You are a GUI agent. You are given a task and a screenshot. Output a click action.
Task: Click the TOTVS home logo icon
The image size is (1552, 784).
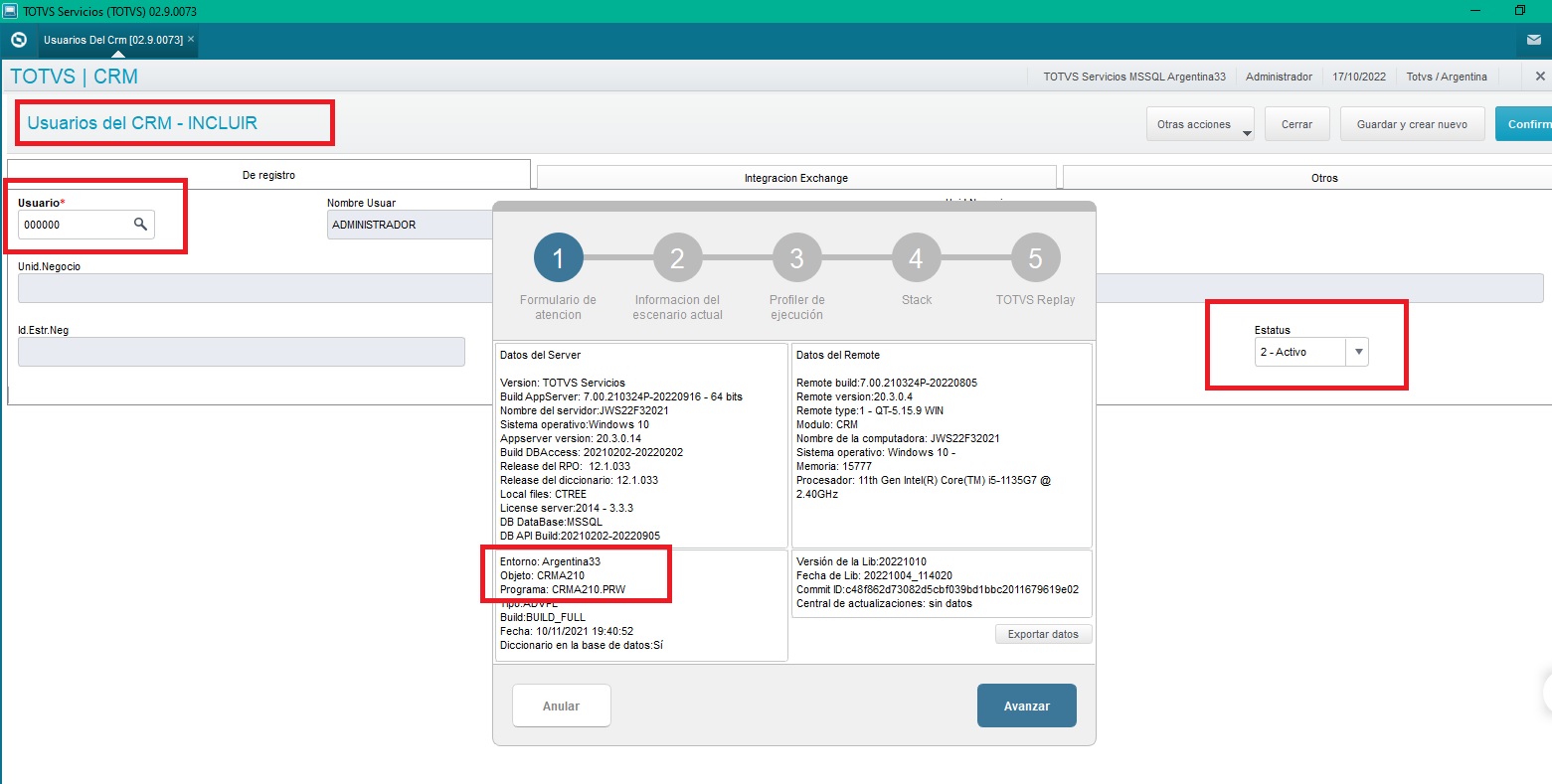[18, 41]
